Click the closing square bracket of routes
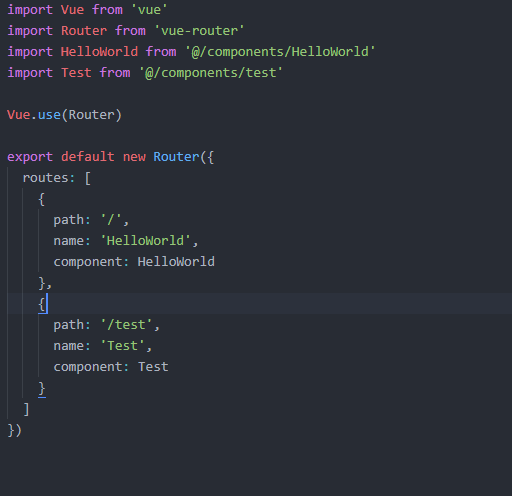 (26, 409)
